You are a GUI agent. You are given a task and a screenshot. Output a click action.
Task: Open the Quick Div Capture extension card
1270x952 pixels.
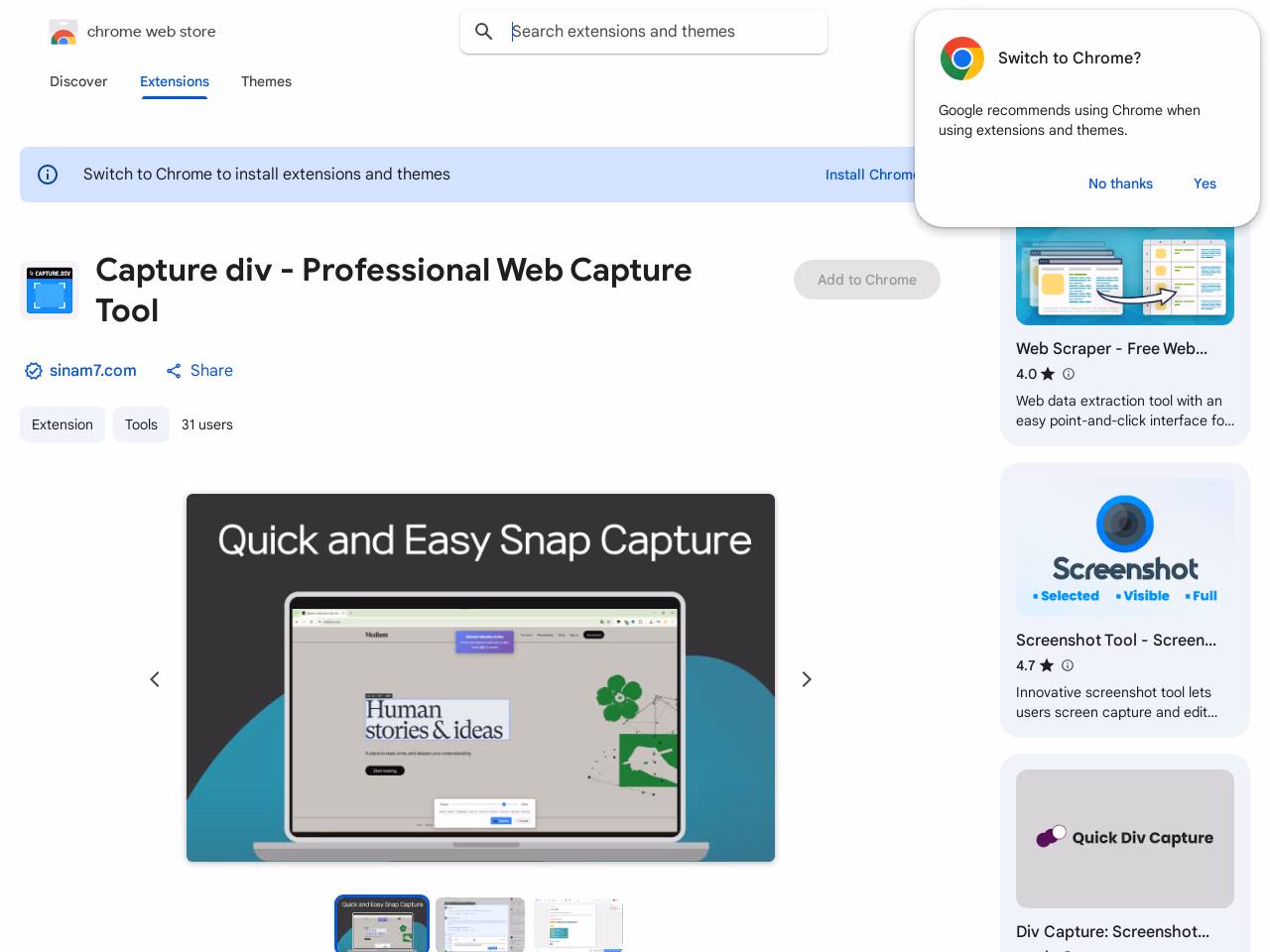pyautogui.click(x=1124, y=853)
